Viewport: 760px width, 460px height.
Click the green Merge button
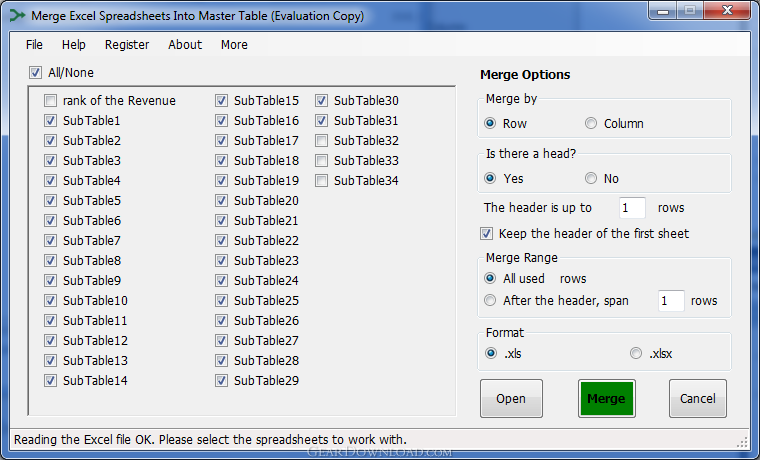click(606, 398)
